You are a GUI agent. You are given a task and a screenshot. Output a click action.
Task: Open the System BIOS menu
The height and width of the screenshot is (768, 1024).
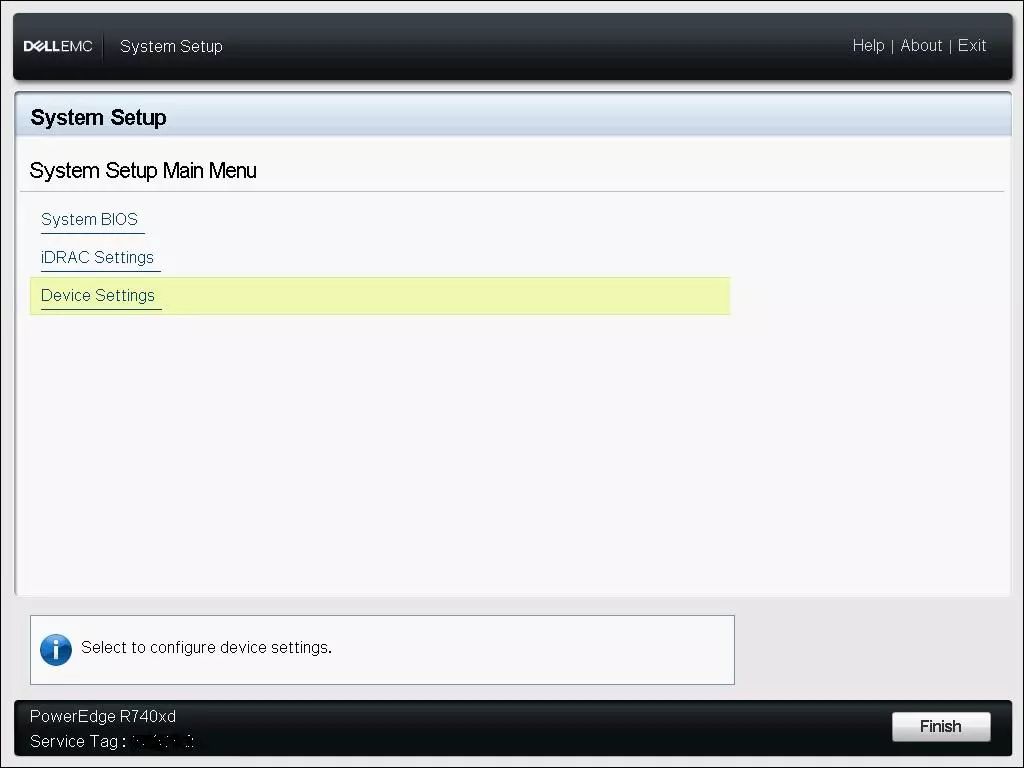coord(89,219)
